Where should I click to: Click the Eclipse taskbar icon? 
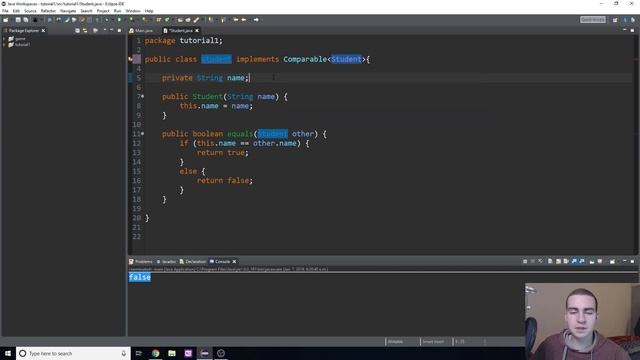pos(204,353)
